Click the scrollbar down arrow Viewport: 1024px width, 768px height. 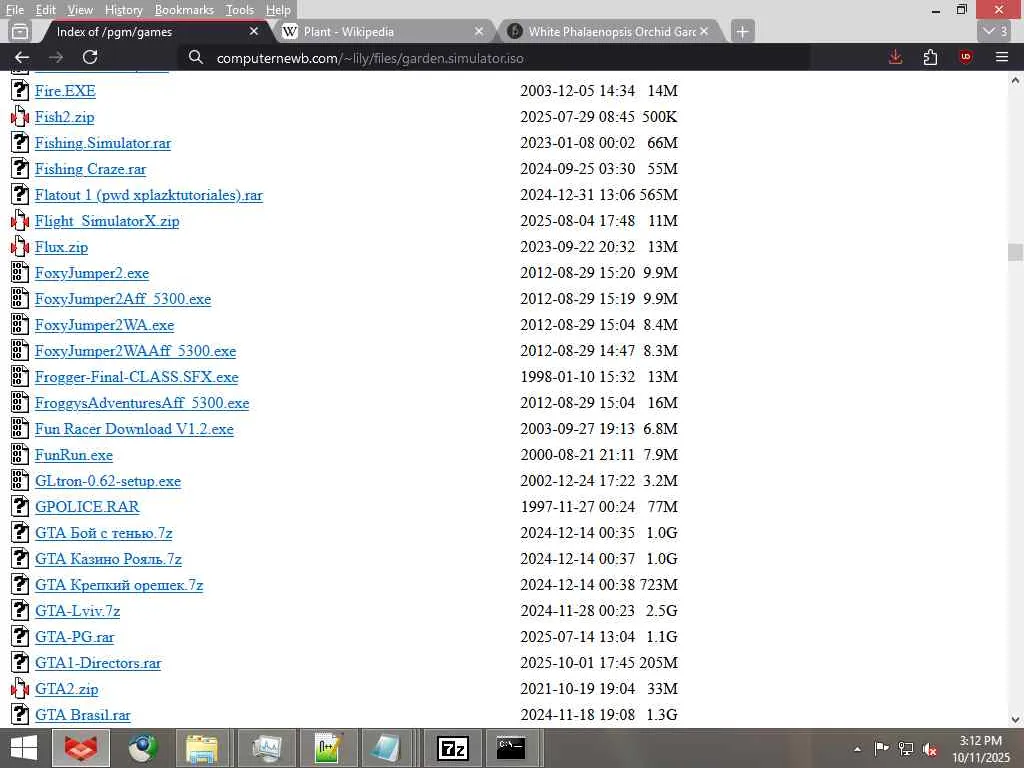1015,720
